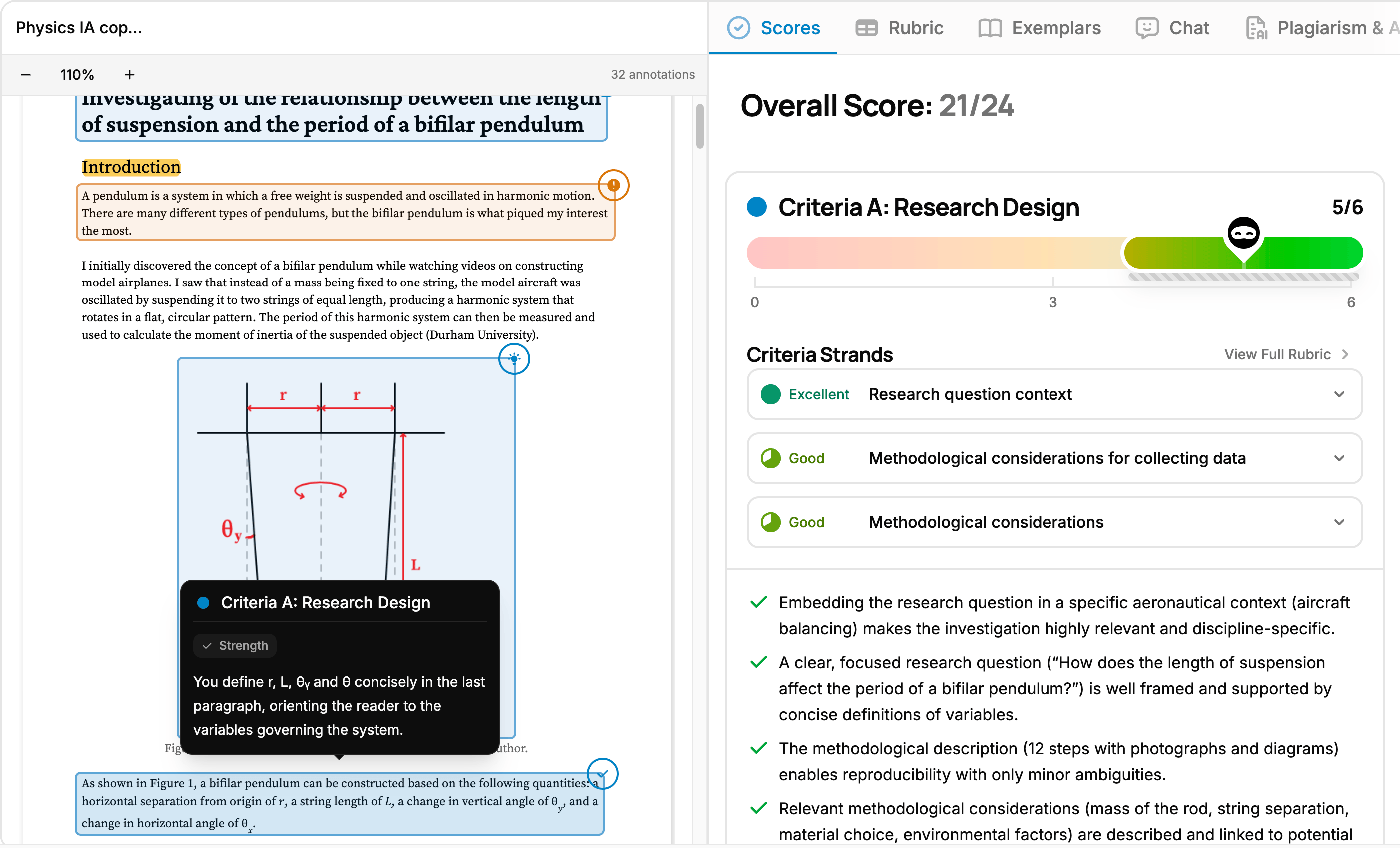
Task: Expand the Research question context strand
Action: tap(1339, 394)
